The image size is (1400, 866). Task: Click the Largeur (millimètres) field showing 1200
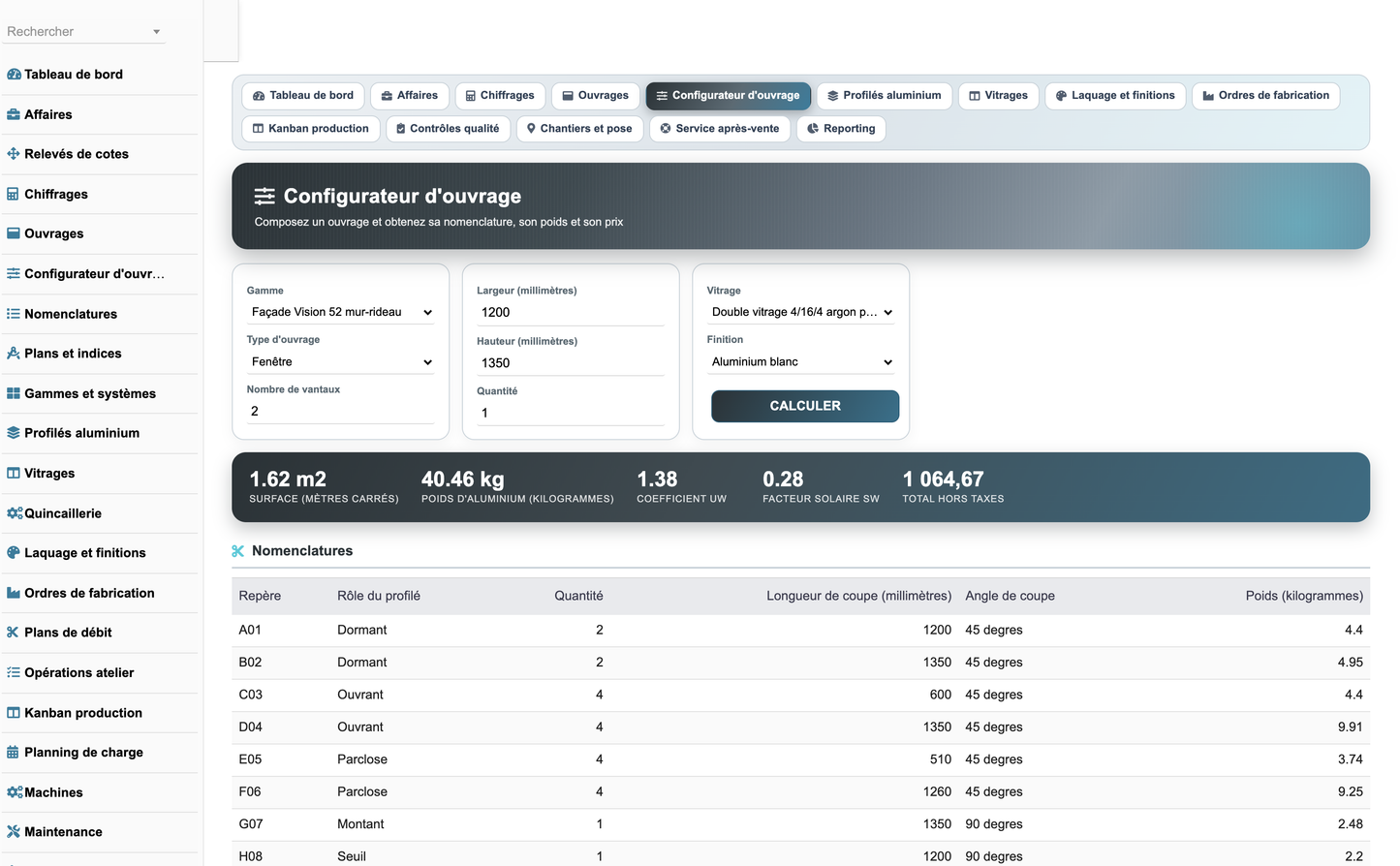(571, 313)
